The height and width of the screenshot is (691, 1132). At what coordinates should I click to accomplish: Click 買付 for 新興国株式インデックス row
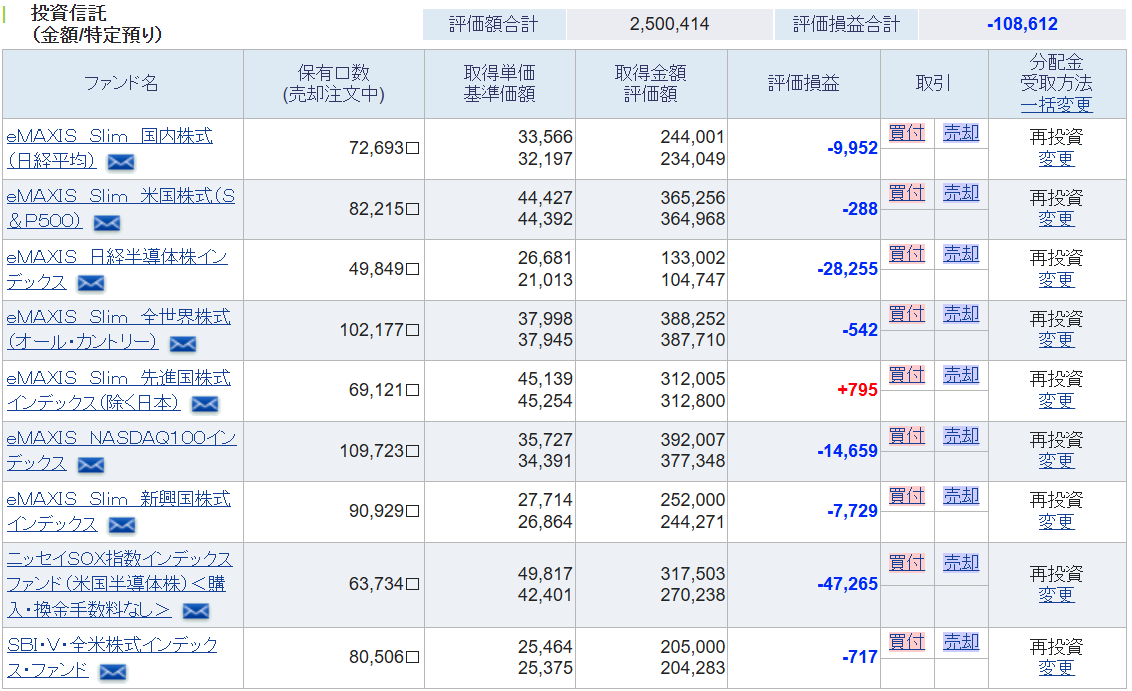tap(907, 495)
